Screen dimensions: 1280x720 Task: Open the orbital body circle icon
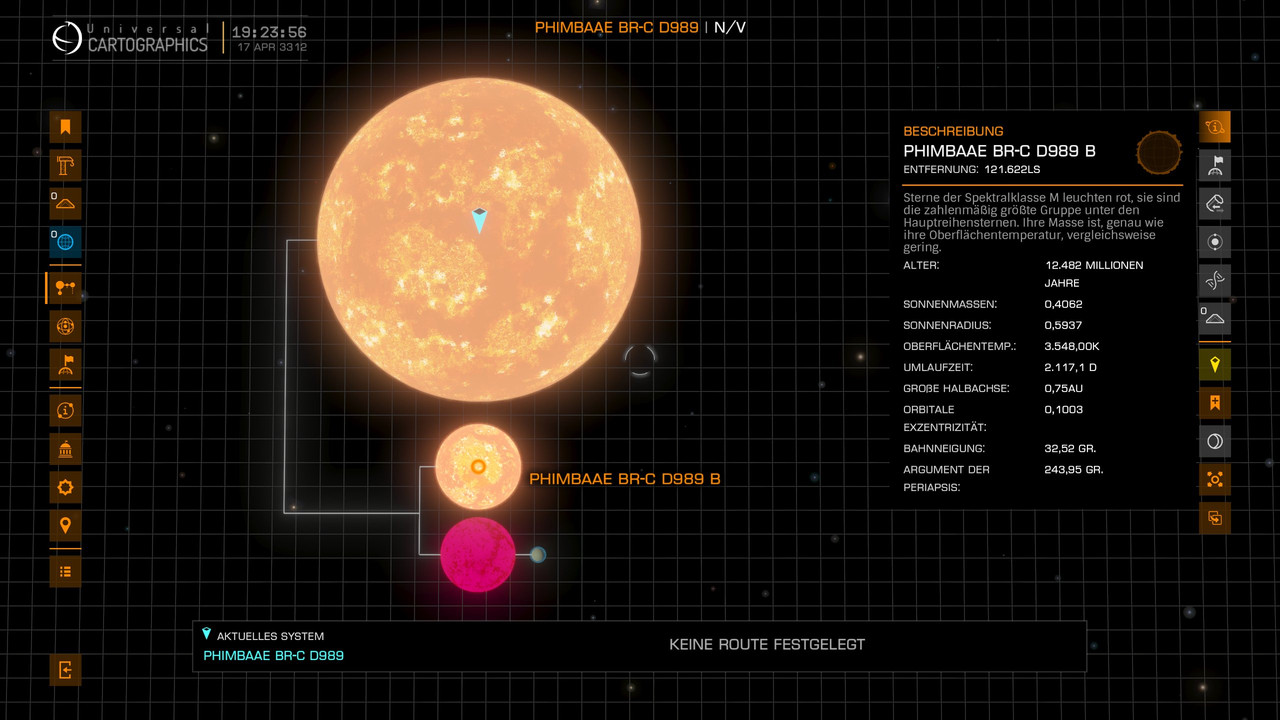point(1215,241)
